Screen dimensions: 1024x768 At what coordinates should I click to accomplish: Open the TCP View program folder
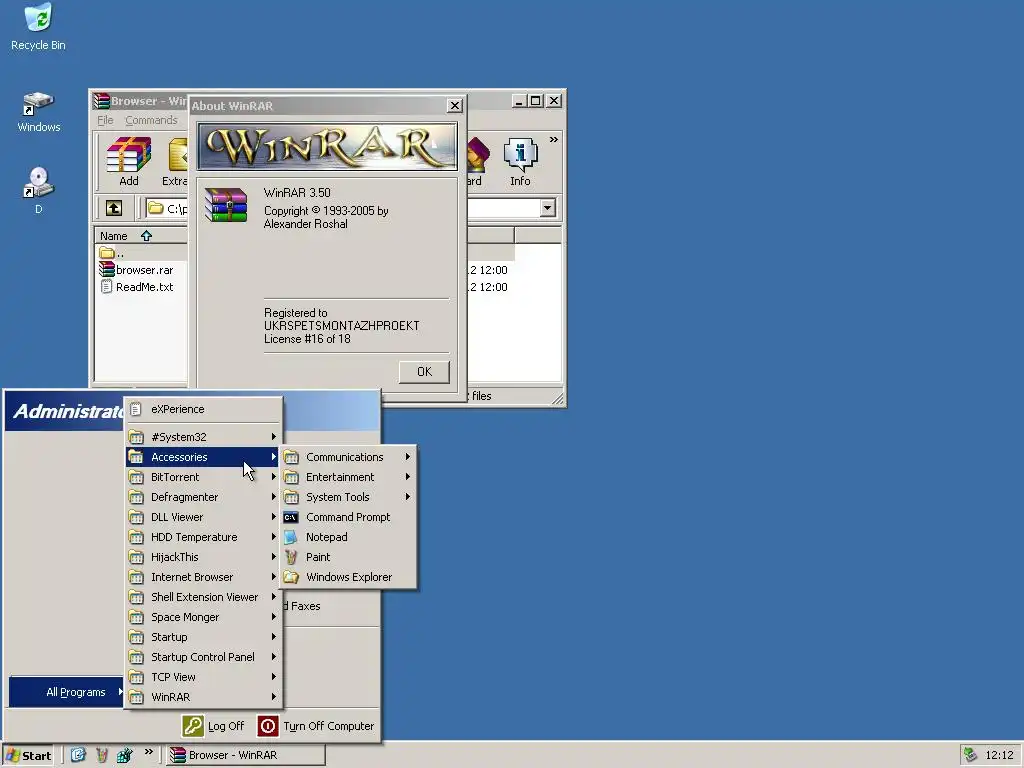click(x=203, y=677)
